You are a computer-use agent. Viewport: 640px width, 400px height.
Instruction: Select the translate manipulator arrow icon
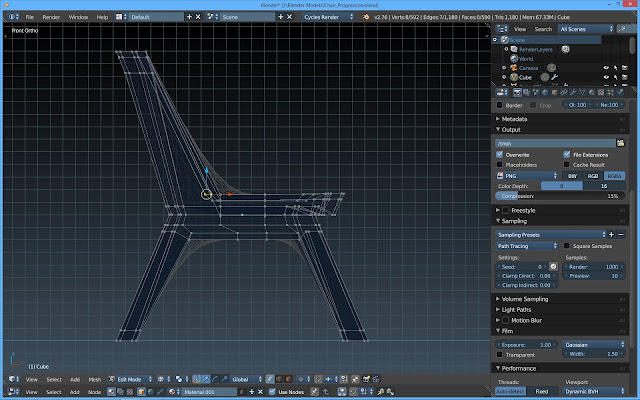[x=206, y=379]
